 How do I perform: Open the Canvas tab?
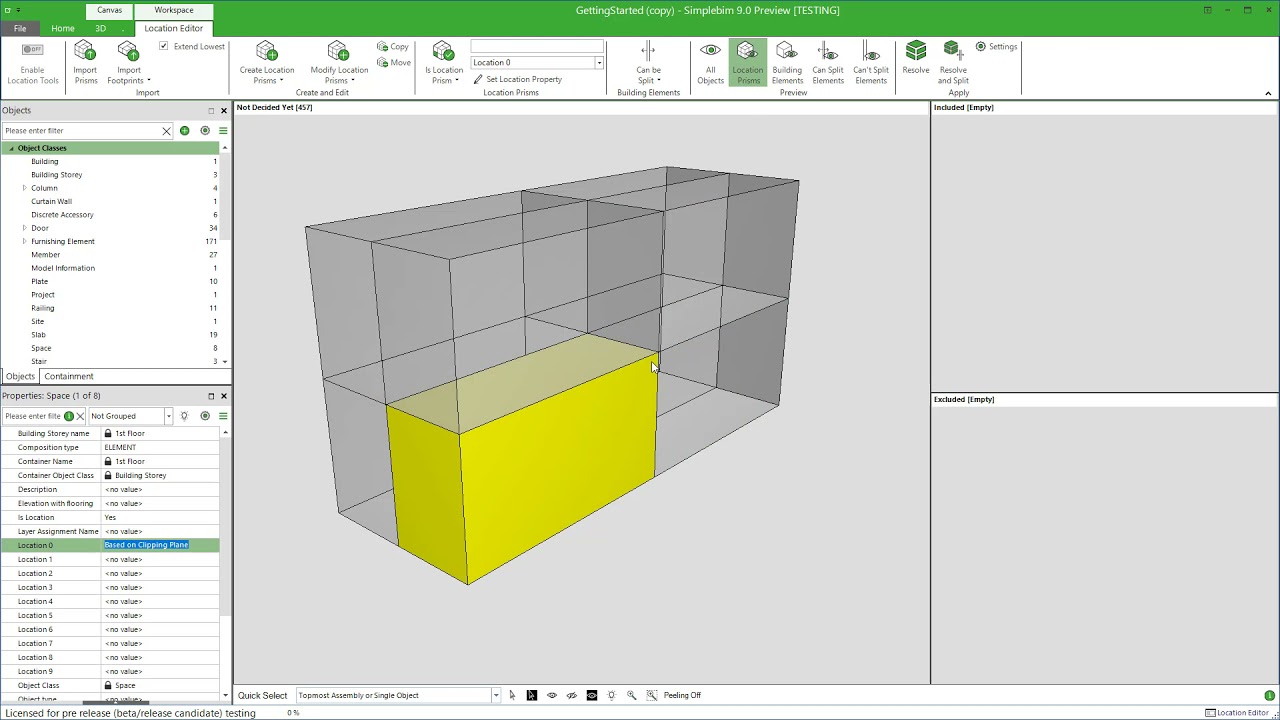pos(110,10)
